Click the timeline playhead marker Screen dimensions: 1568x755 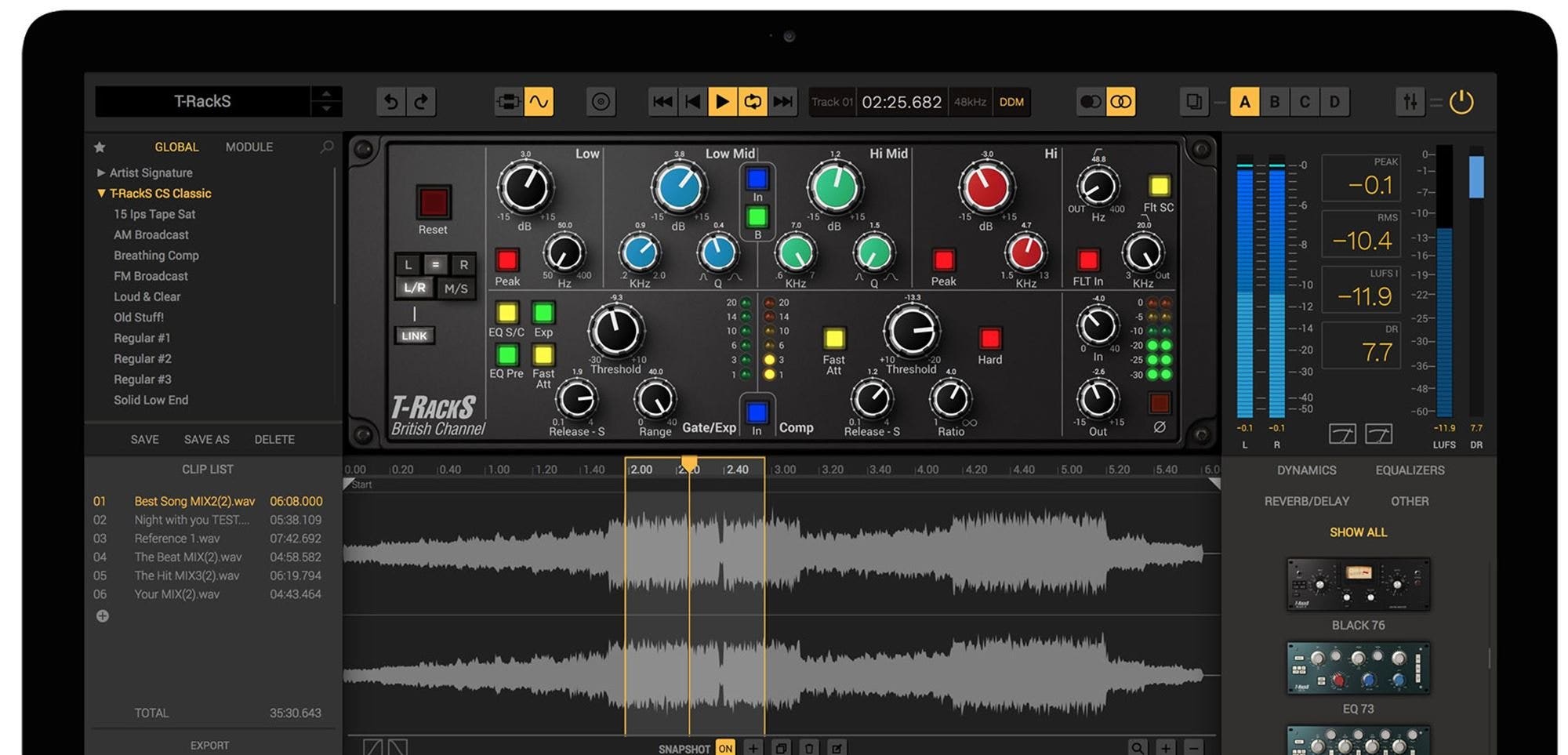click(x=688, y=464)
